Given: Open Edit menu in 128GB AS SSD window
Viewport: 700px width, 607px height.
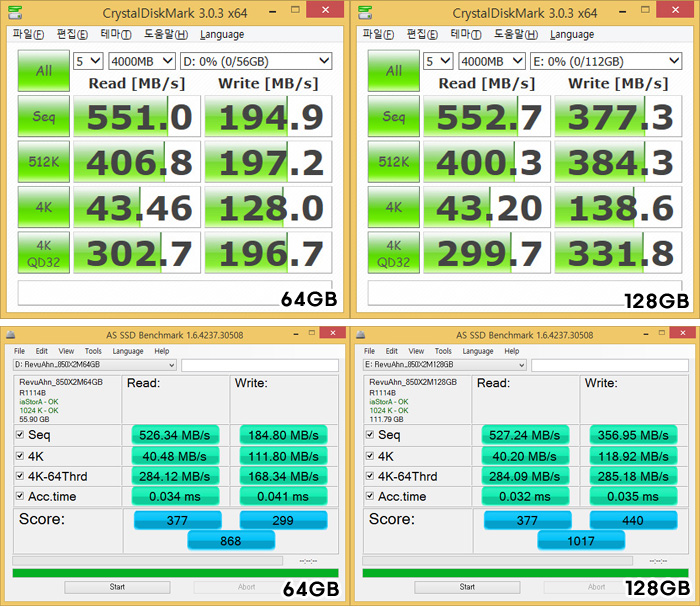Looking at the screenshot, I should pyautogui.click(x=392, y=351).
